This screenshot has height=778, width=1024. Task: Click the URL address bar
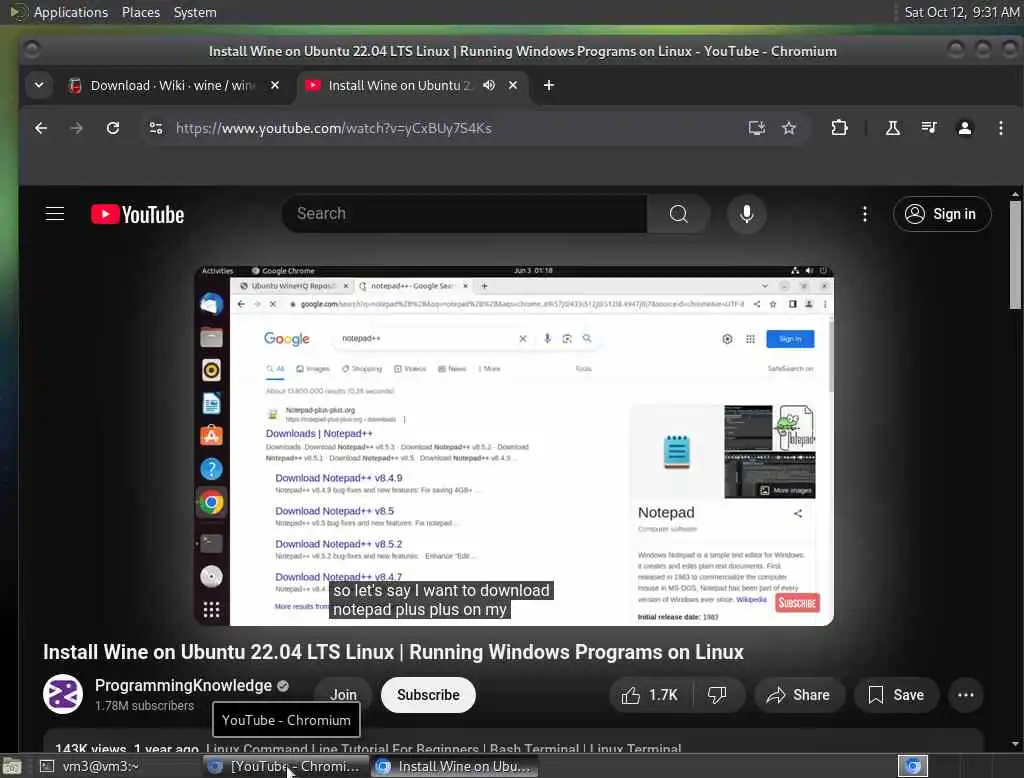[x=451, y=128]
